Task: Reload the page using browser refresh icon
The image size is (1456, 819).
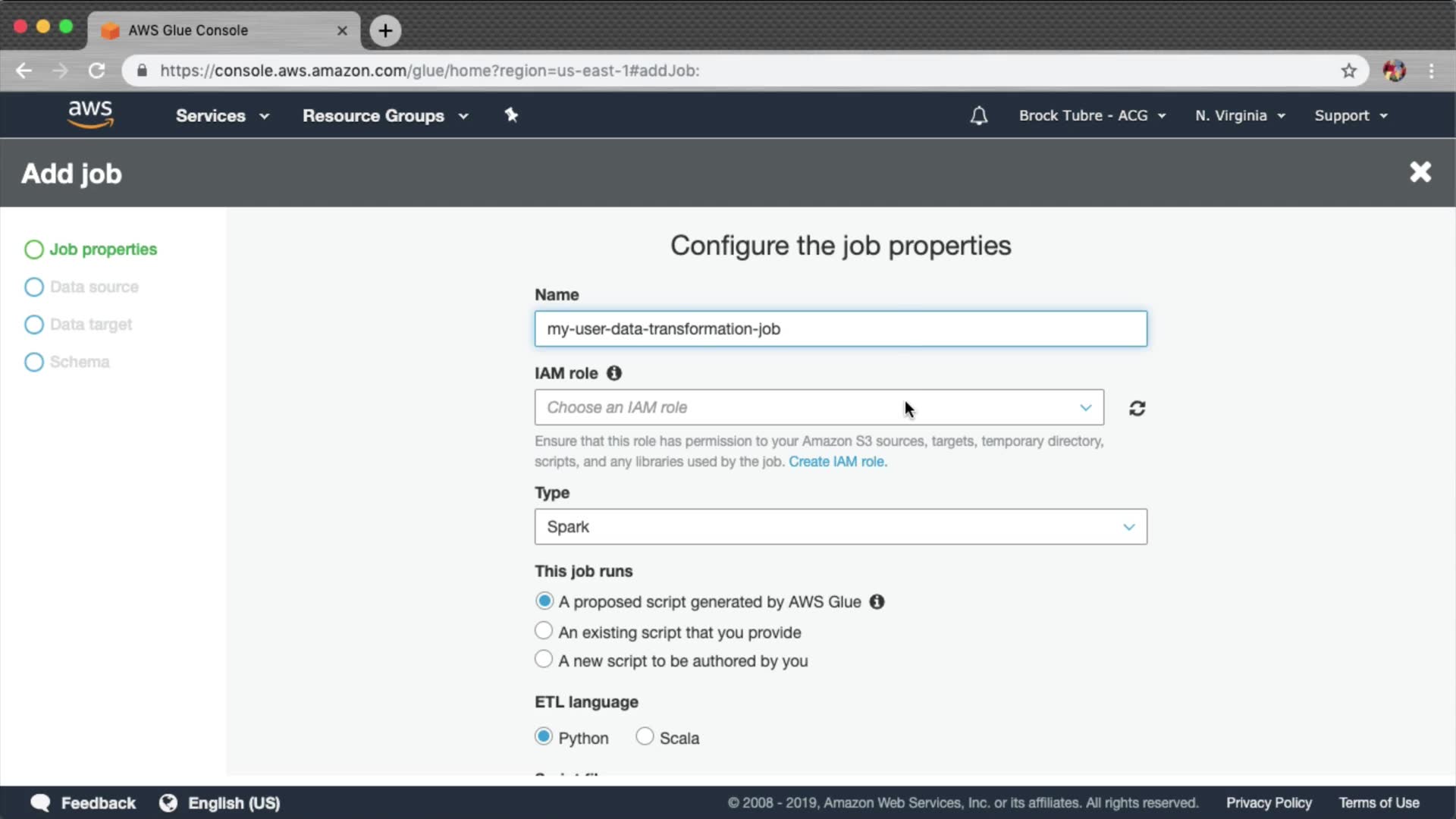Action: pos(96,71)
